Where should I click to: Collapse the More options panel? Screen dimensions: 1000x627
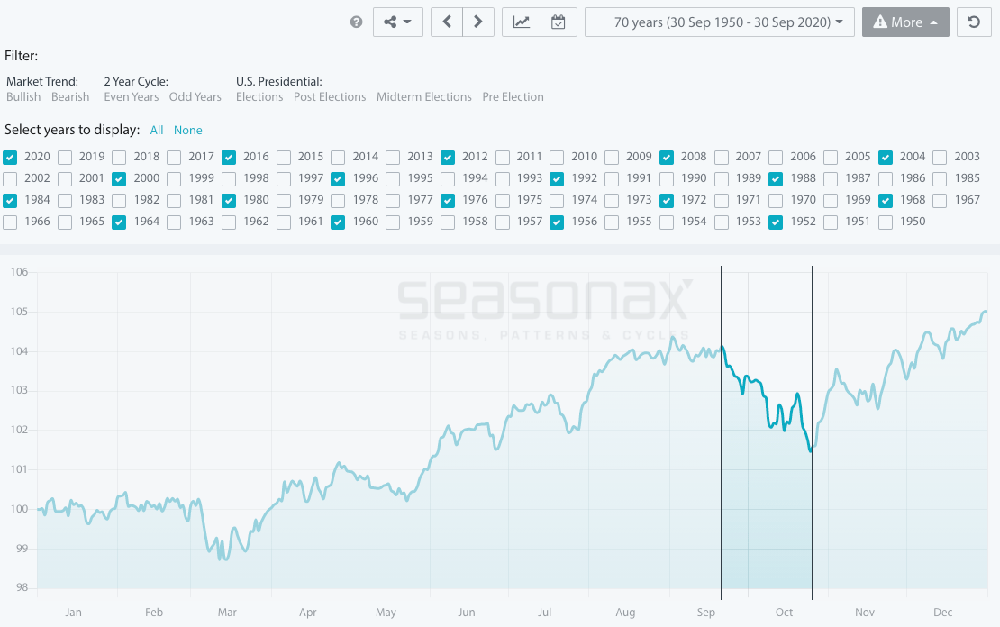tap(905, 22)
